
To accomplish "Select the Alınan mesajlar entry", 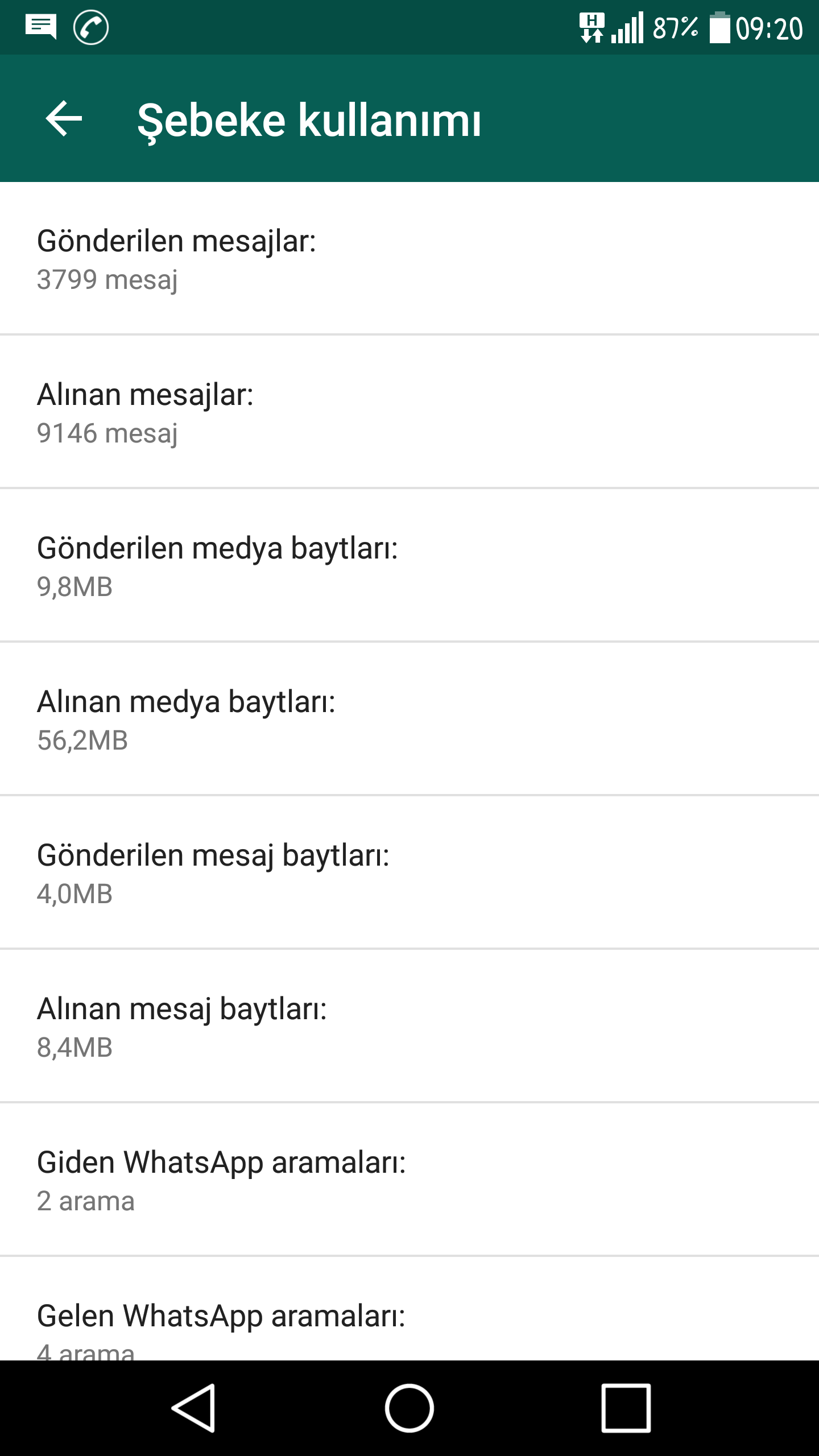I will 409,412.
